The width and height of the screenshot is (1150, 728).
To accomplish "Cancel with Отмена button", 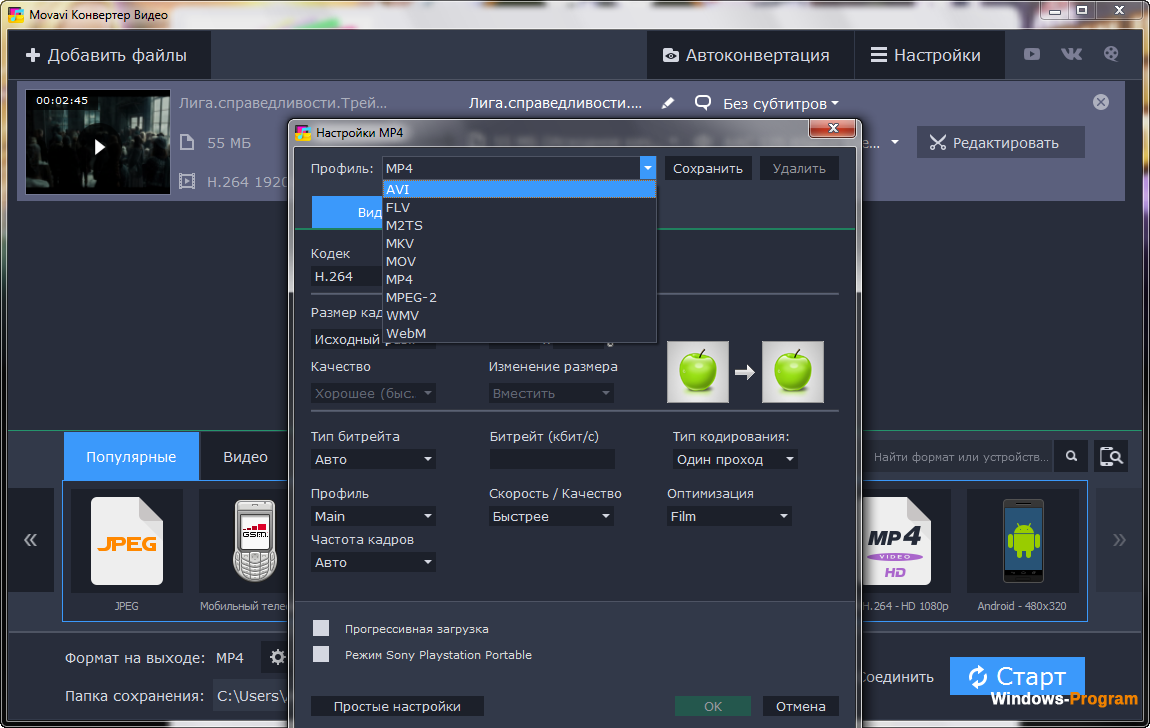I will click(x=800, y=706).
